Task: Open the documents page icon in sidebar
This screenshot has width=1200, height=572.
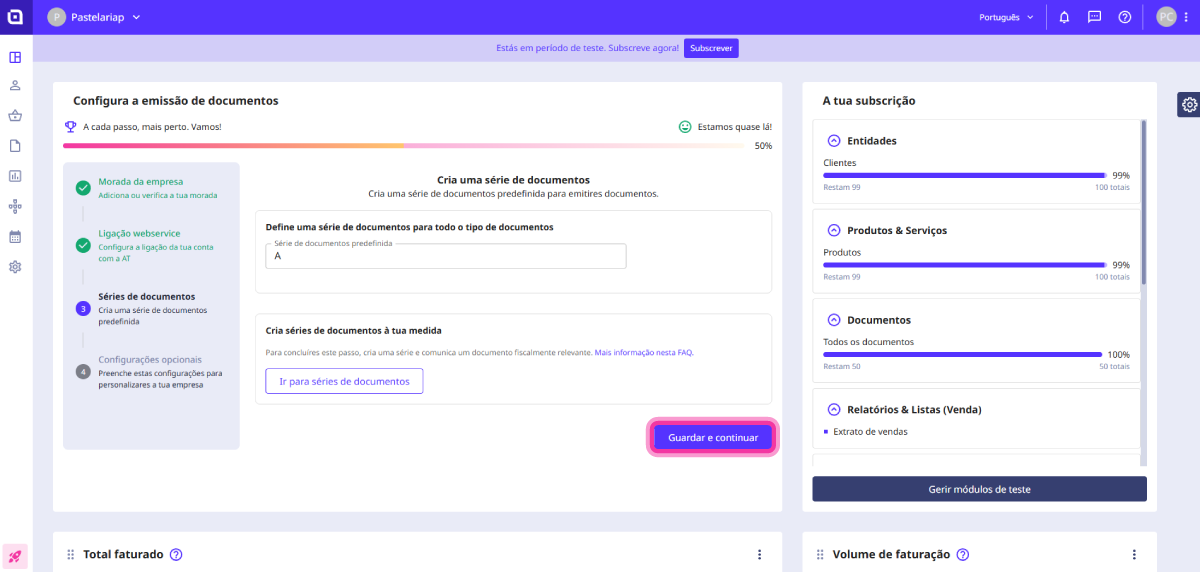Action: click(15, 146)
